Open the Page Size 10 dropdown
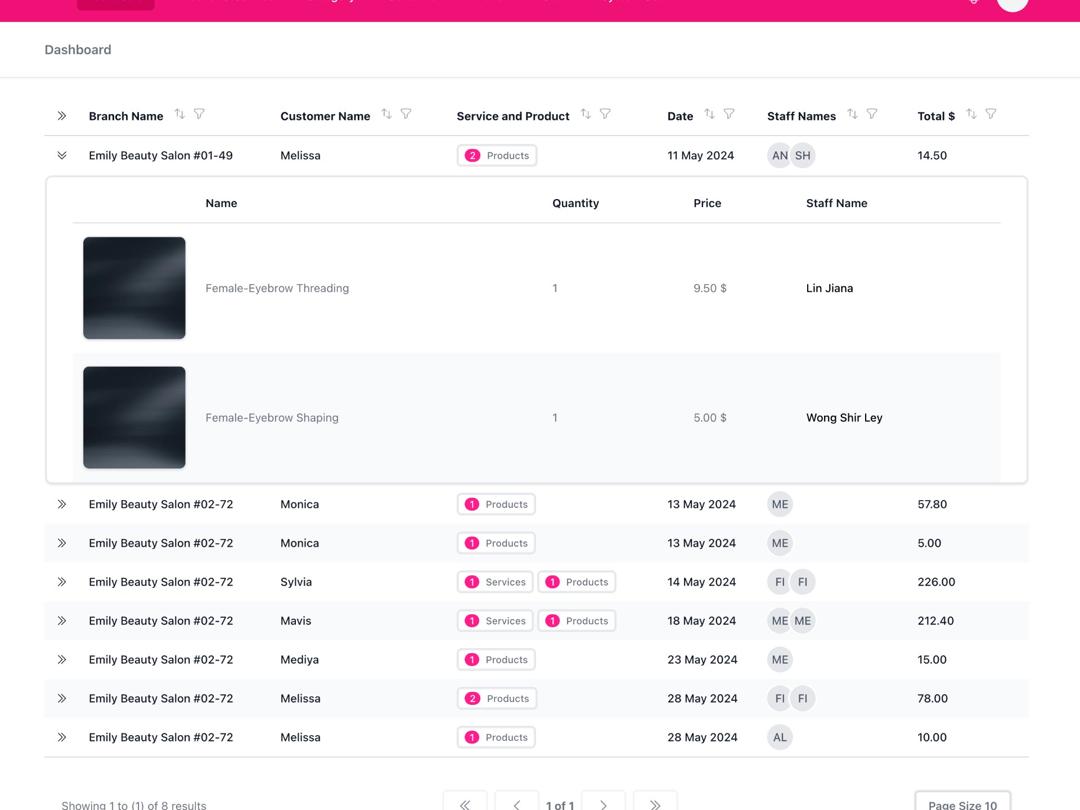Screen dimensions: 1080x810 [x=962, y=802]
